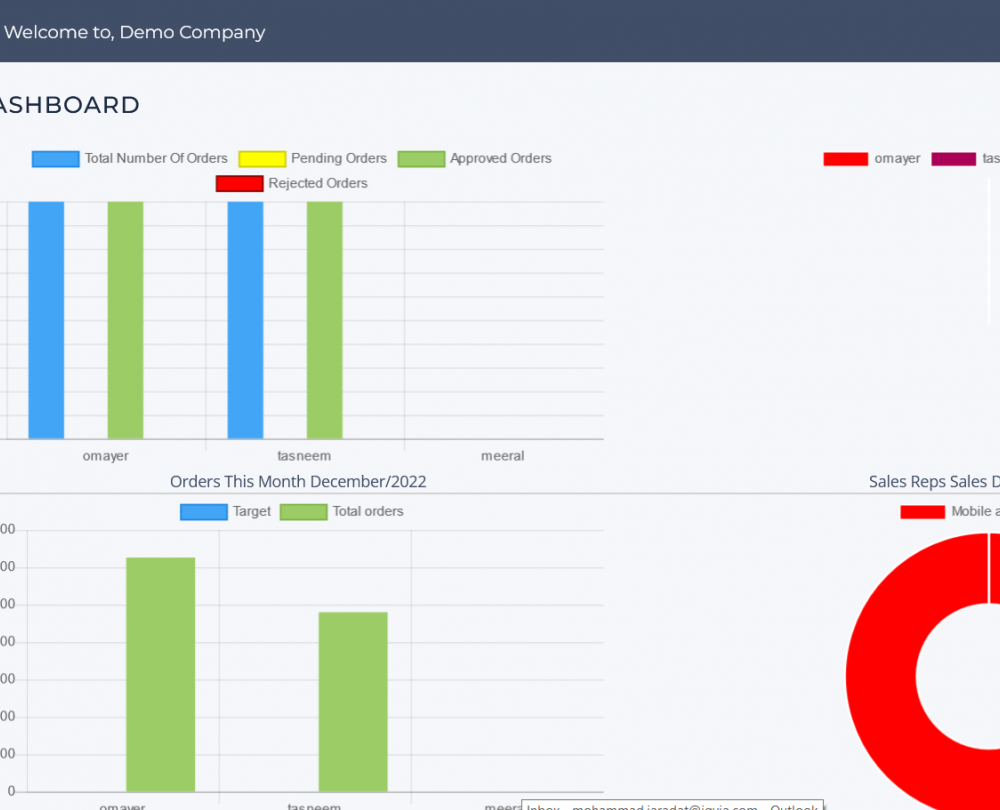Click the meeral axis label in top chart

[x=502, y=456]
